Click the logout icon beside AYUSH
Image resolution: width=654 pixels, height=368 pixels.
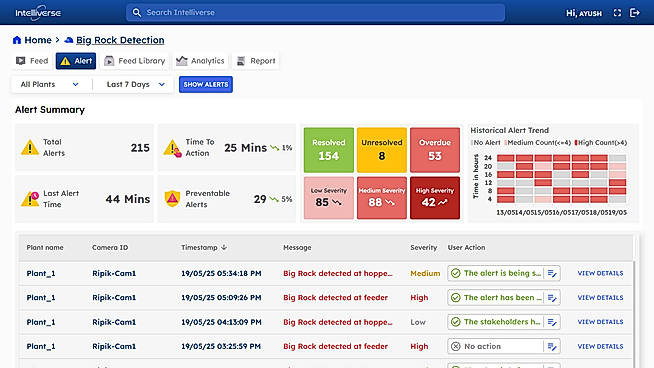pos(634,13)
